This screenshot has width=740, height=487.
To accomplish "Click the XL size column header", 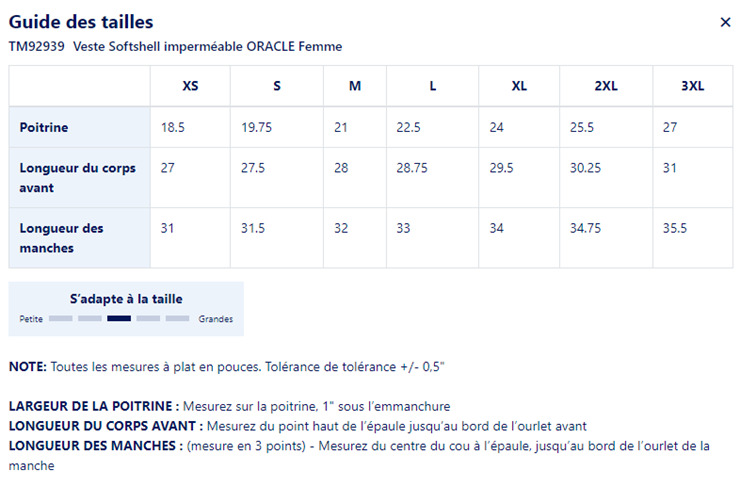I will (x=519, y=86).
